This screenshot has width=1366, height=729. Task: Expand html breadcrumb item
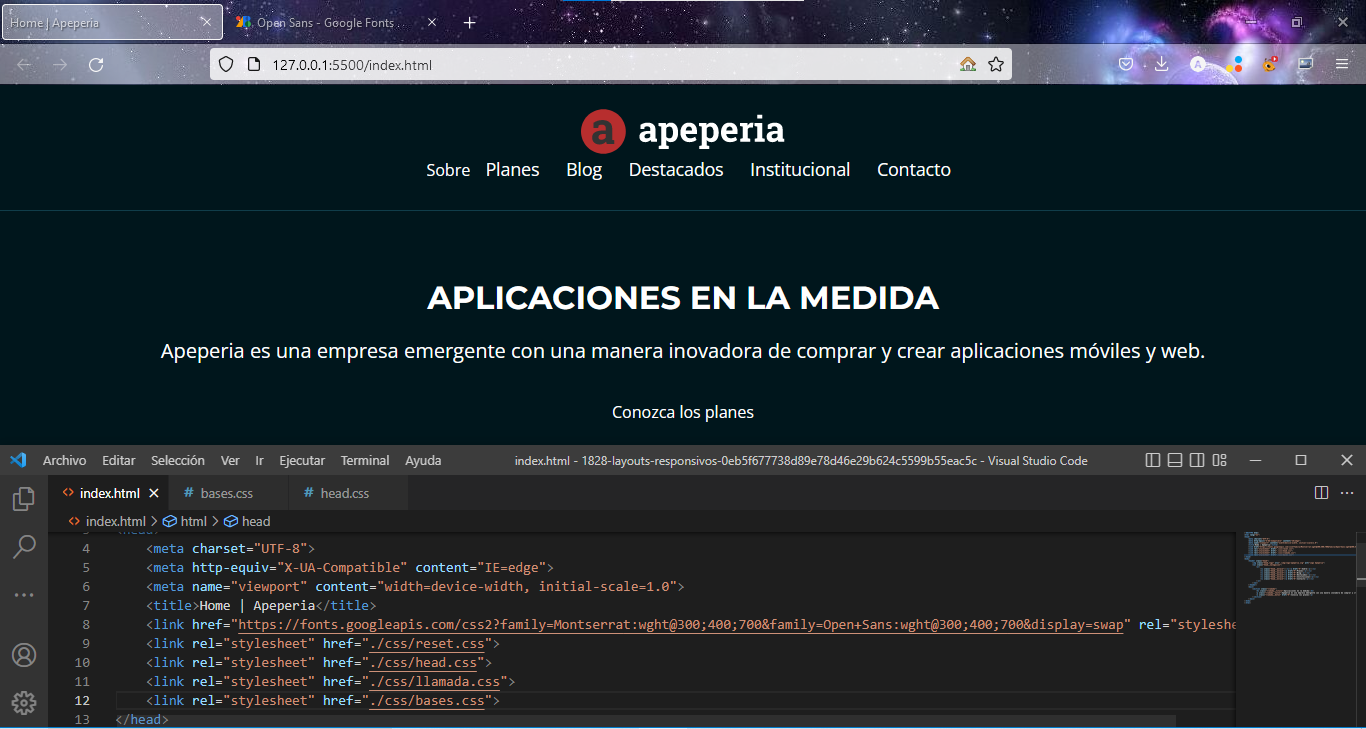coord(184,521)
